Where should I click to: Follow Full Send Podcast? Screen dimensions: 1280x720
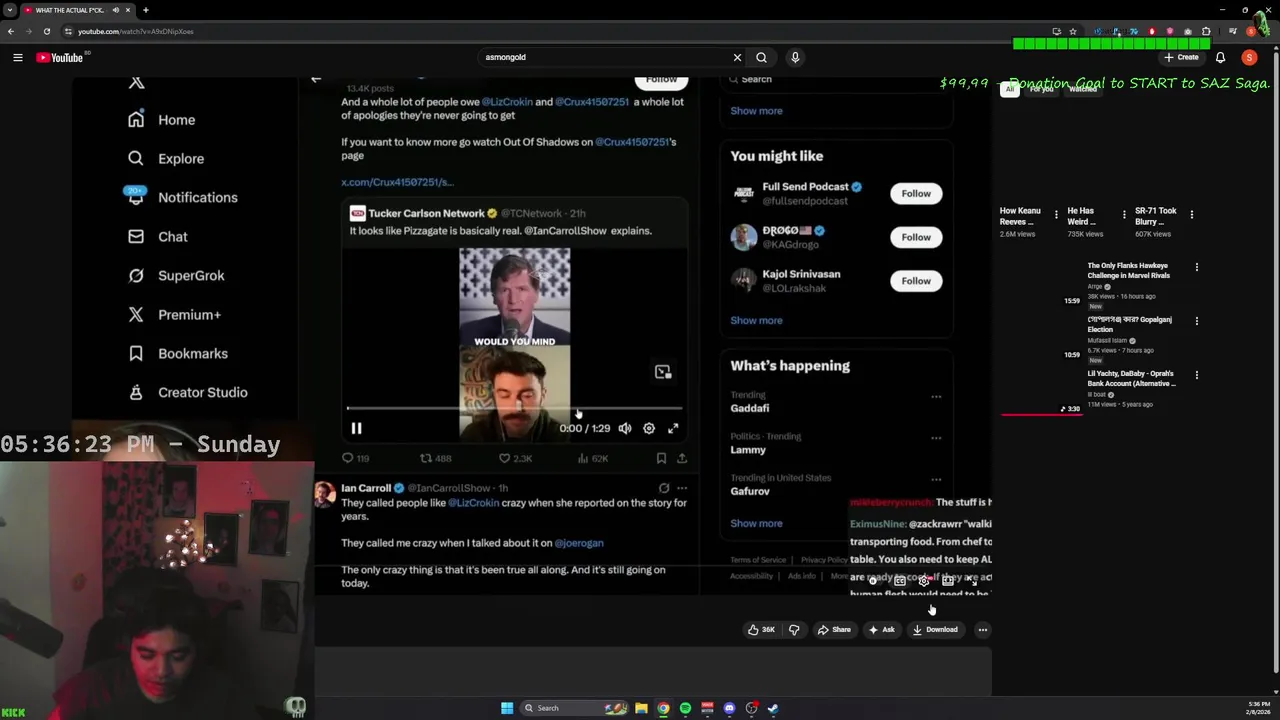(x=916, y=193)
